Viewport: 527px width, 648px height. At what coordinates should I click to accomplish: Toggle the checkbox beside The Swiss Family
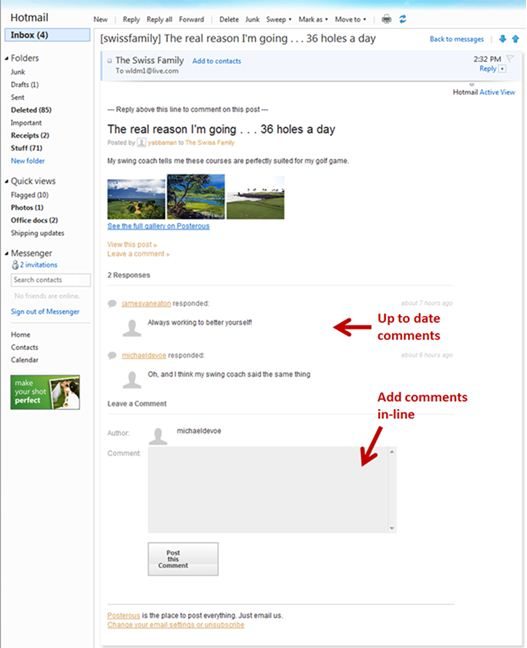click(x=110, y=61)
